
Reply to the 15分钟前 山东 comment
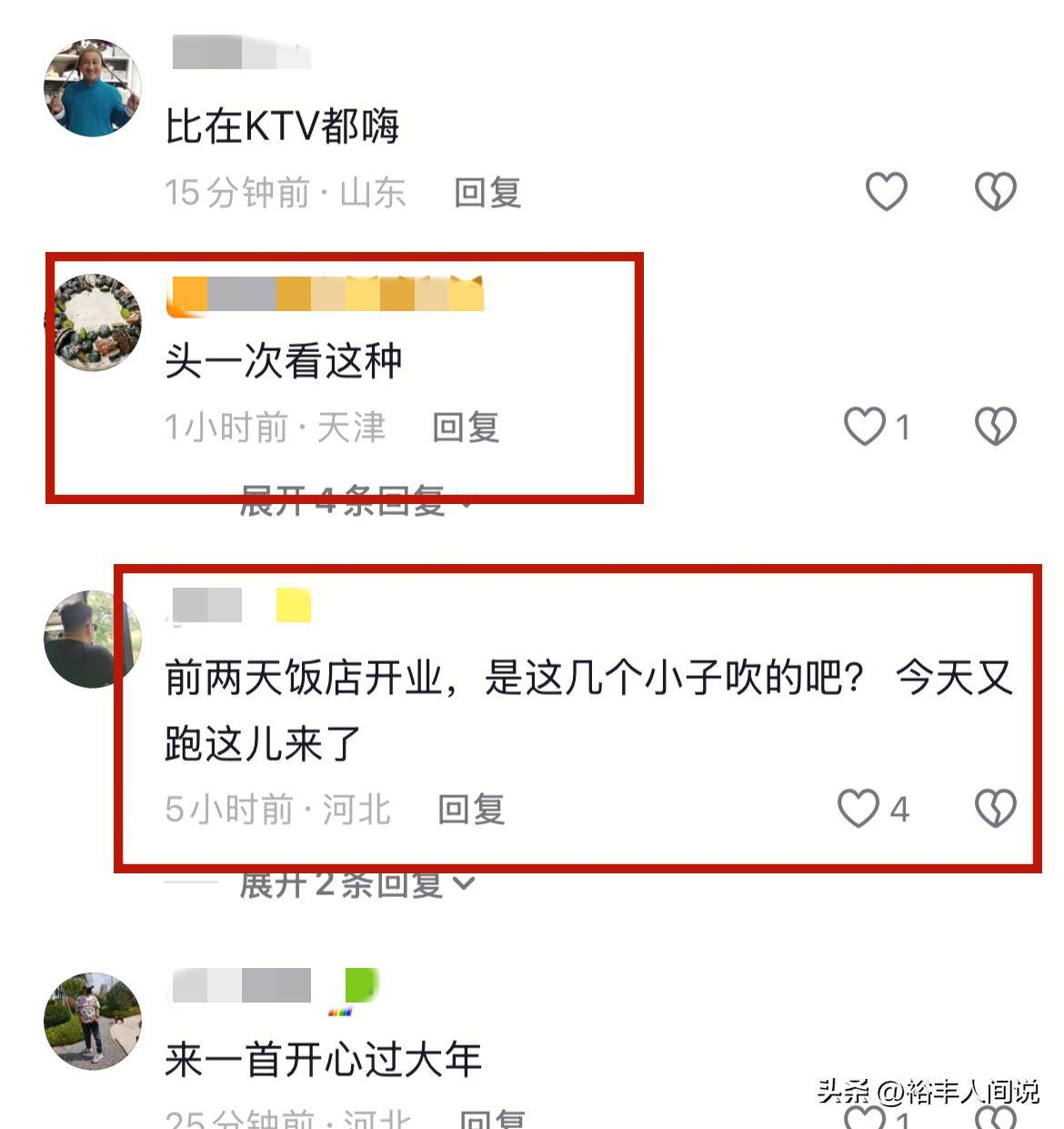tap(487, 192)
